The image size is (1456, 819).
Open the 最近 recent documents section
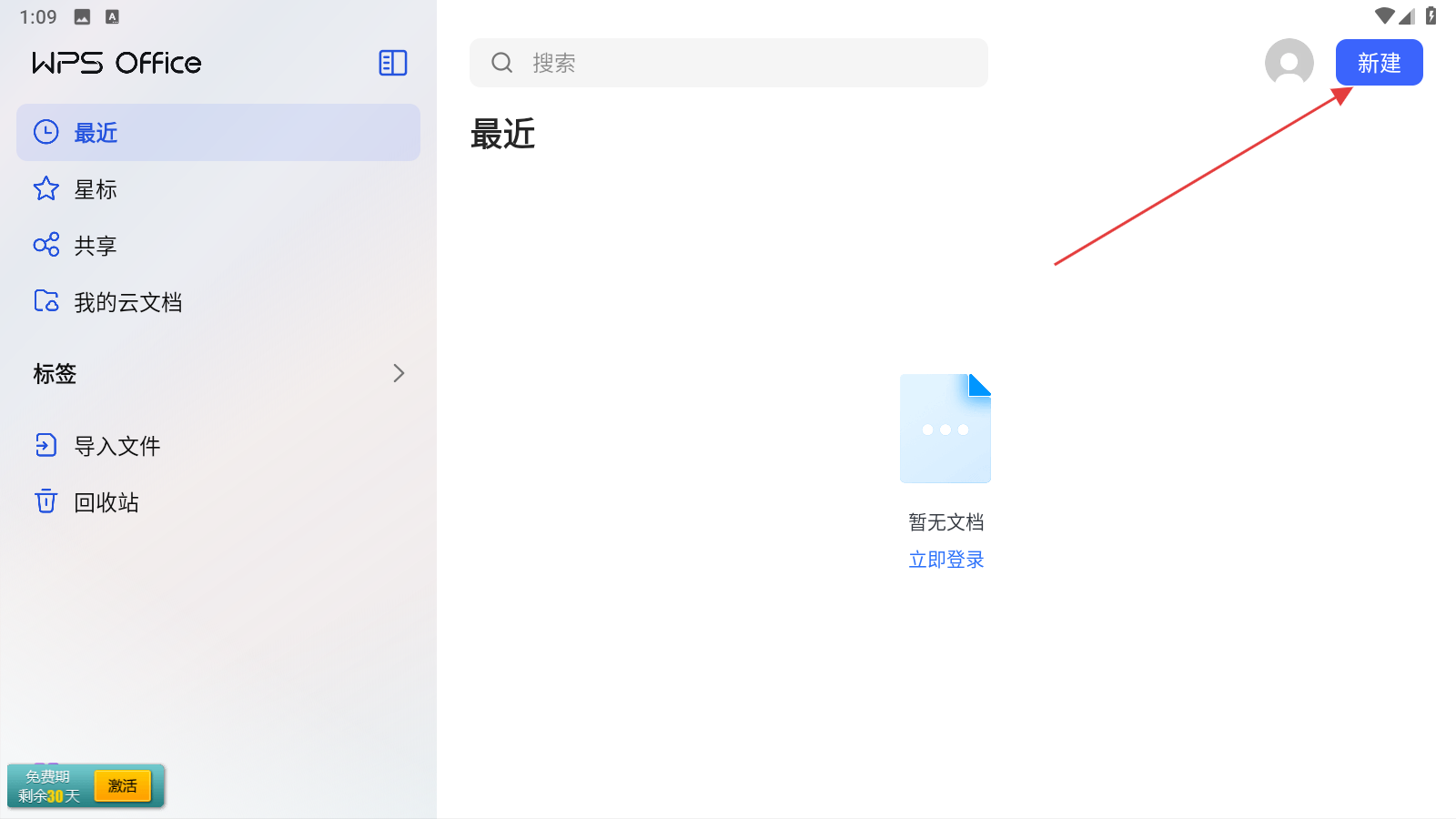pyautogui.click(x=218, y=133)
